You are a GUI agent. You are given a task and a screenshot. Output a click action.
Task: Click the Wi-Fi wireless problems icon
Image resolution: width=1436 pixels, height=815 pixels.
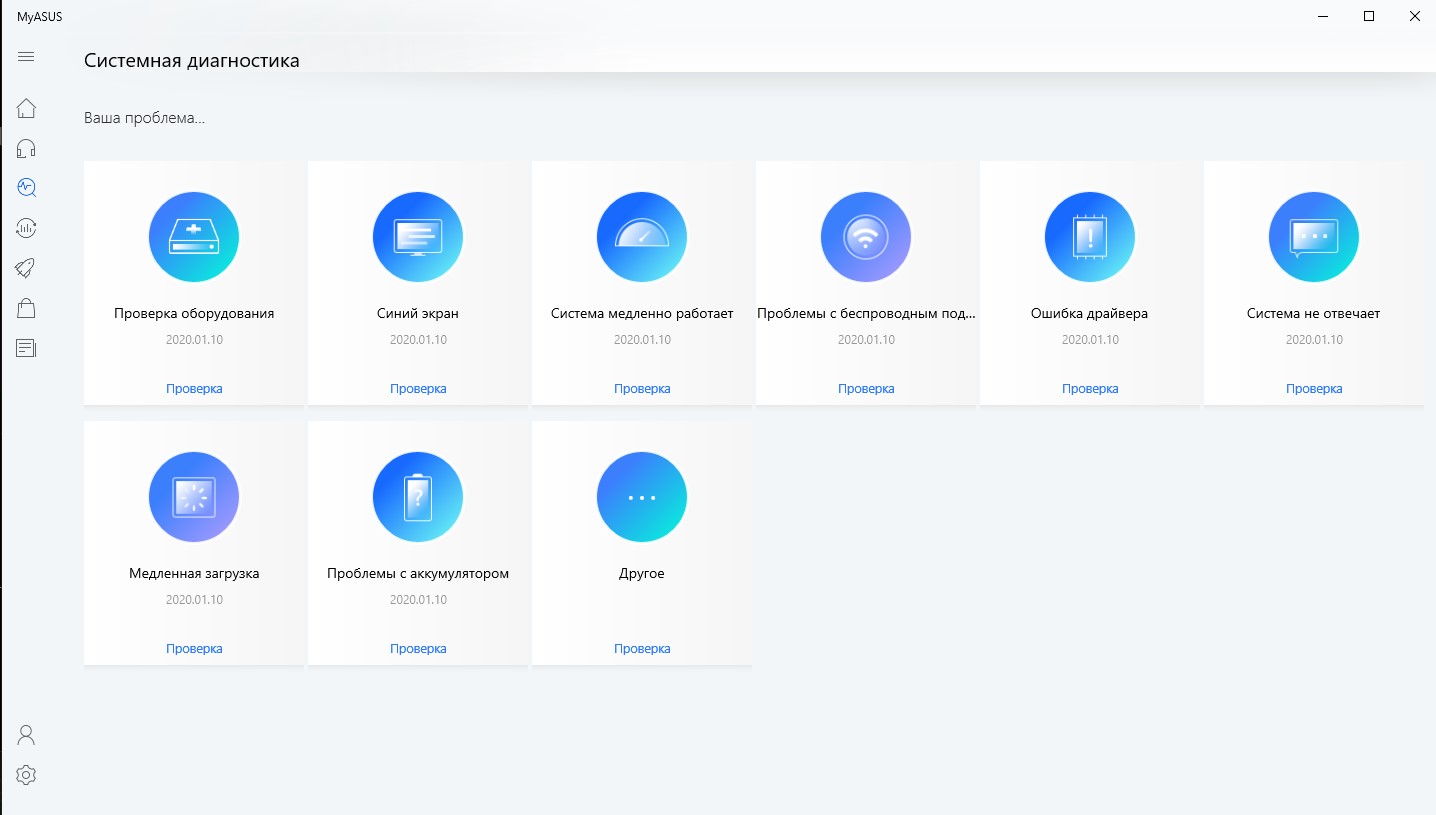(866, 237)
